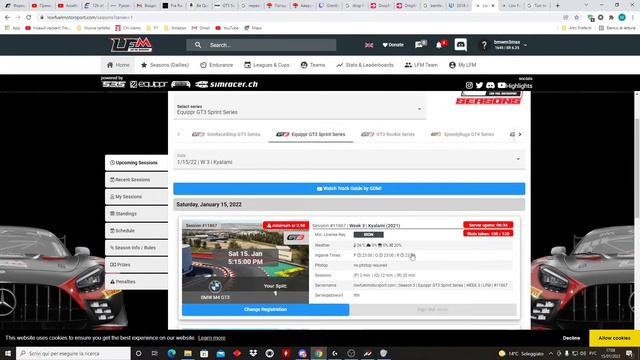
Task: Open the language flag selector
Action: point(369,45)
